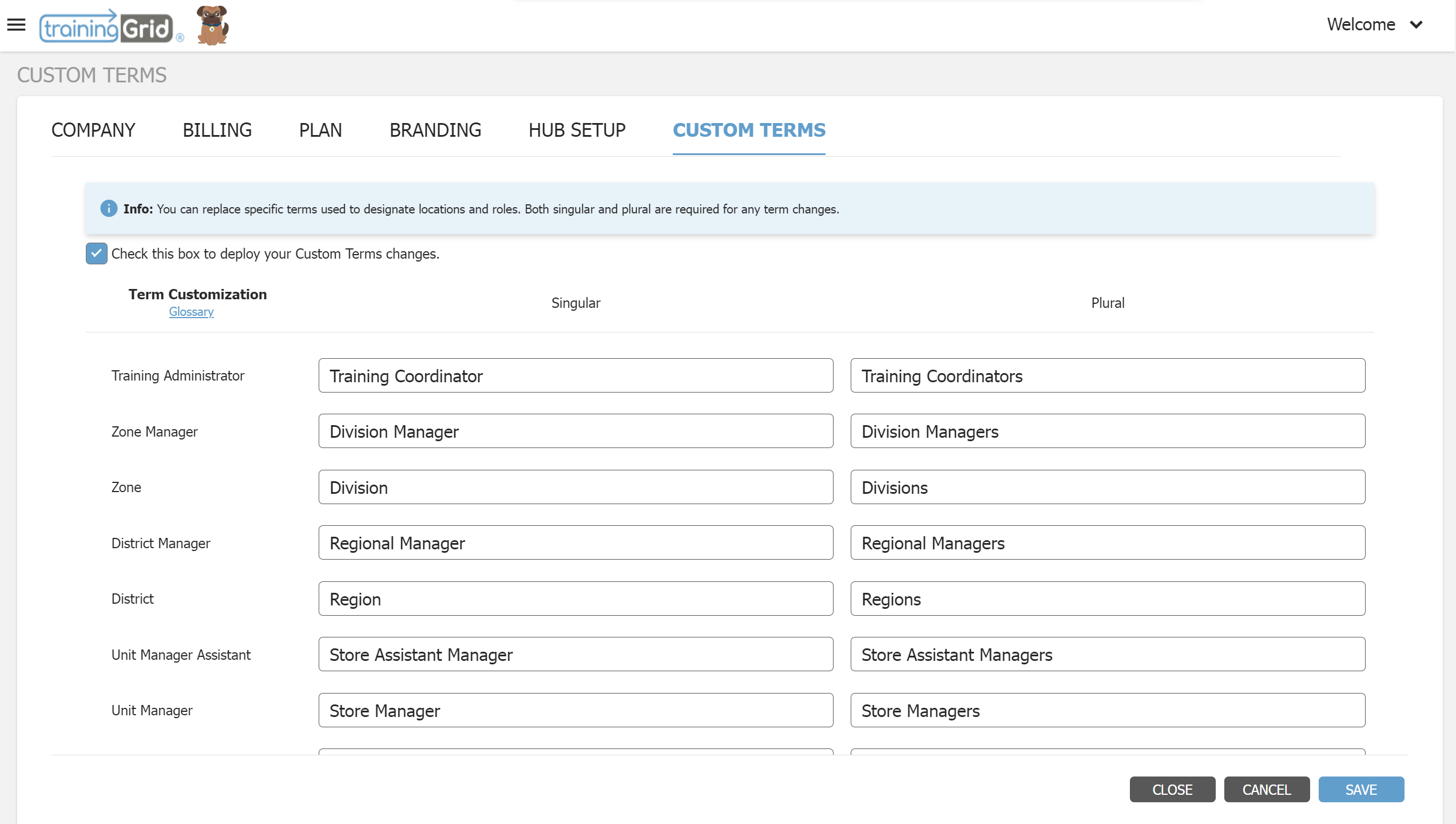Click the Division Managers plural field
The width and height of the screenshot is (1456, 824).
tap(1108, 431)
